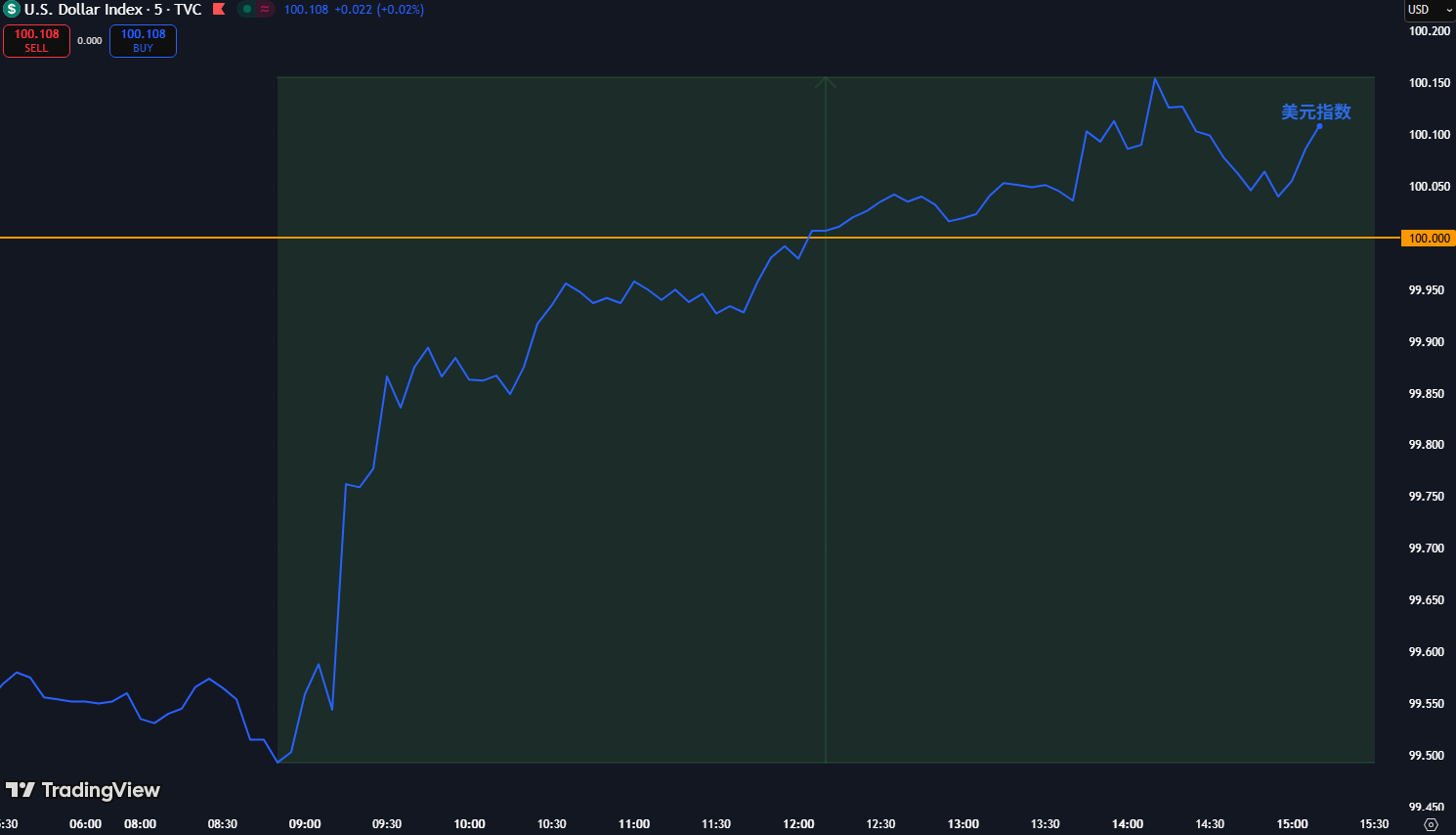Click the green dollar symbol logo

coord(12,10)
